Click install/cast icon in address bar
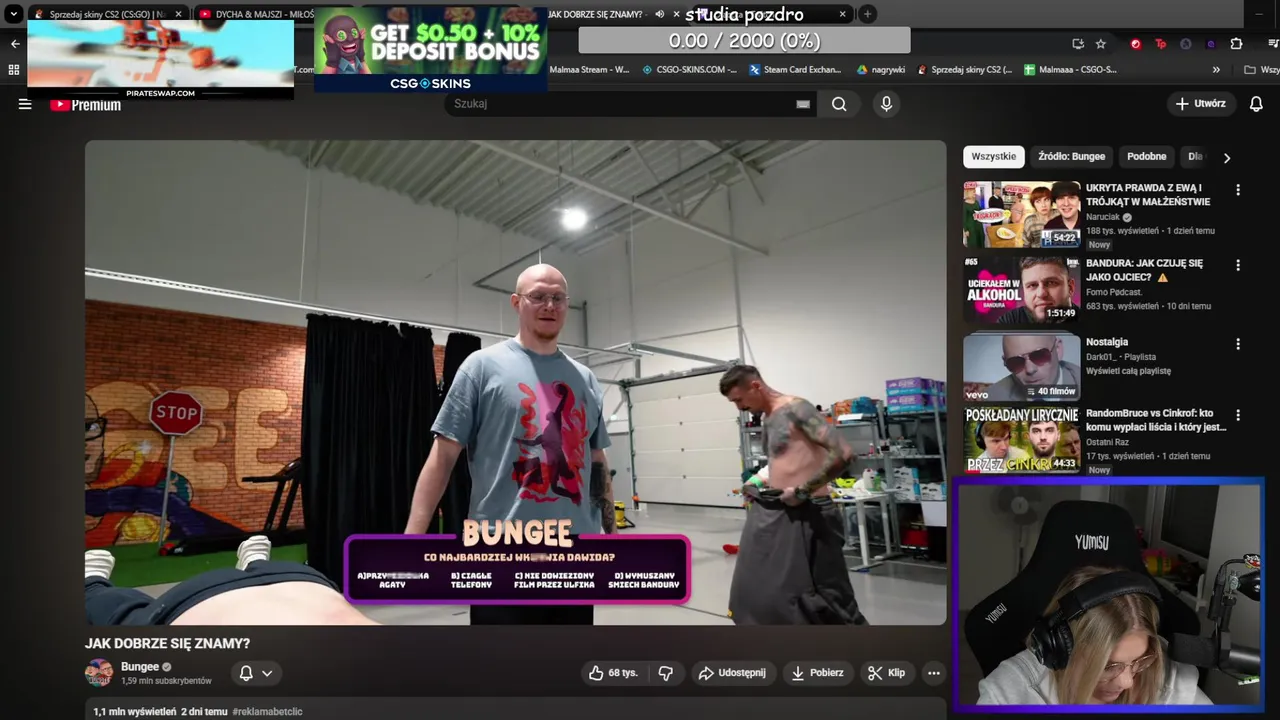Viewport: 1280px width, 720px height. pyautogui.click(x=1077, y=44)
